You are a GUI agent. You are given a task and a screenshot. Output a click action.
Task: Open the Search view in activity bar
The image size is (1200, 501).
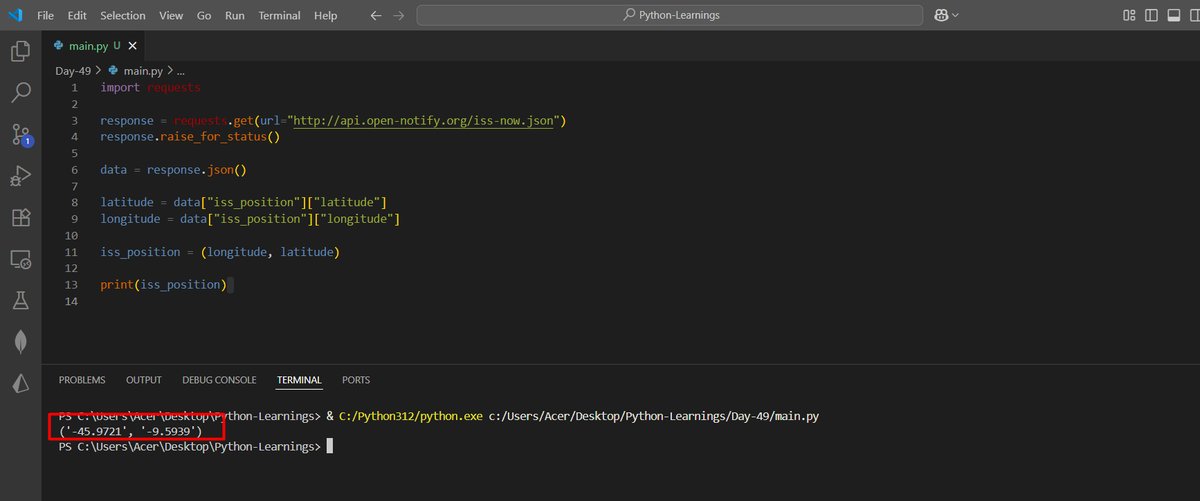(x=20, y=93)
